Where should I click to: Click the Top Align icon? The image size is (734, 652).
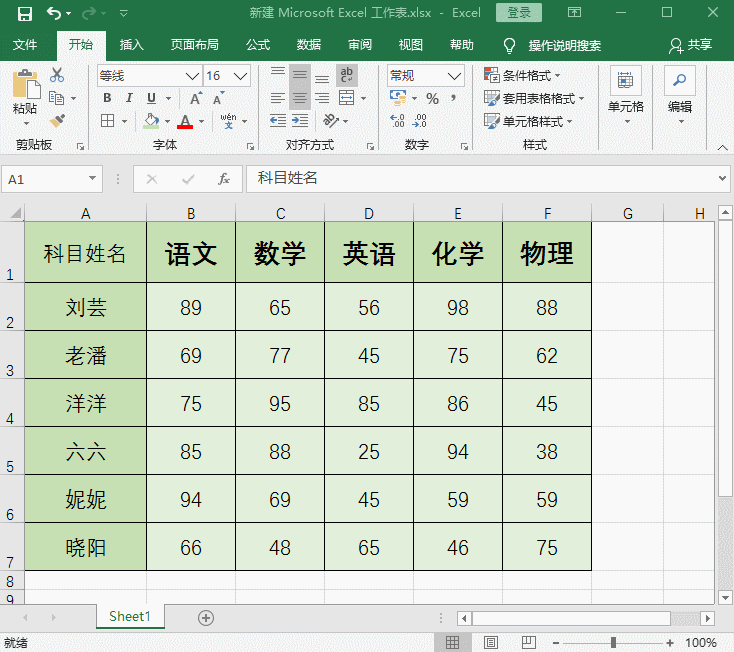278,74
